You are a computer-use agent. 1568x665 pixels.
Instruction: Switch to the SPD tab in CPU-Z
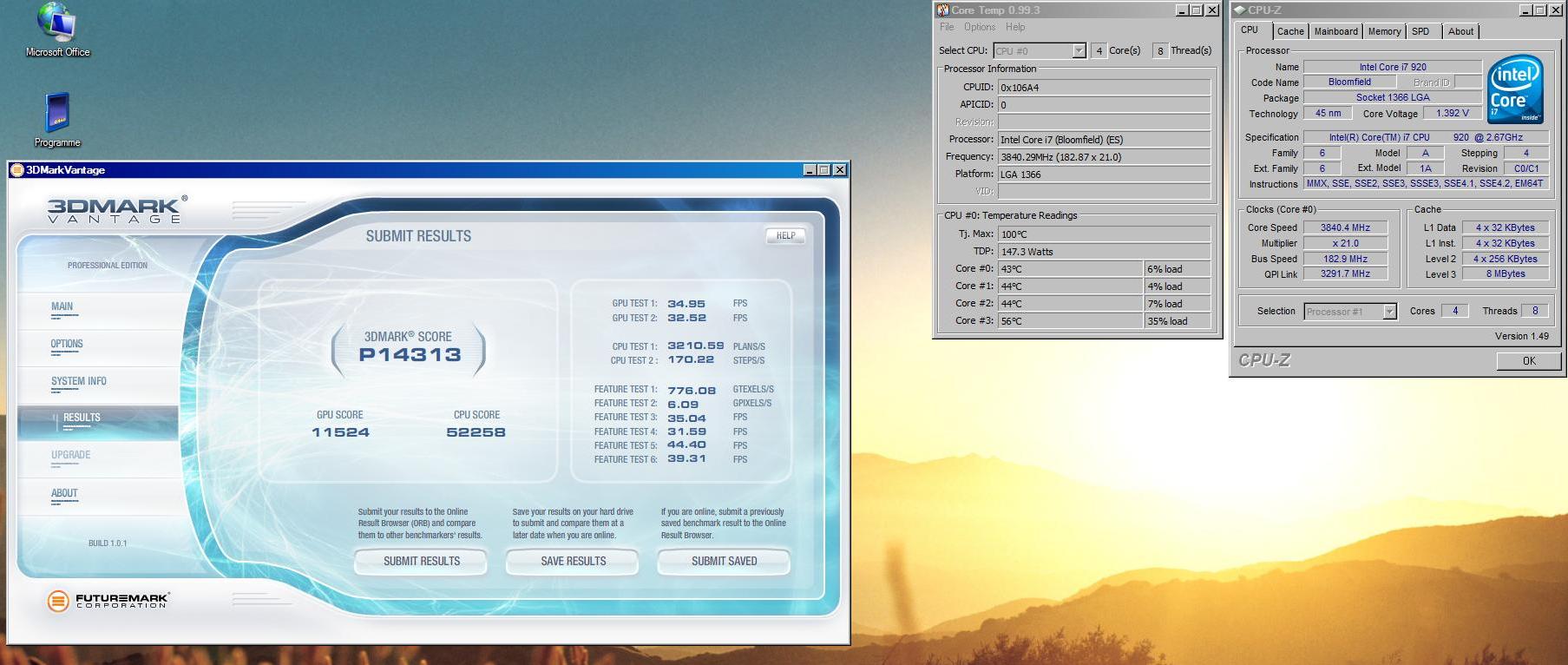click(x=1420, y=31)
